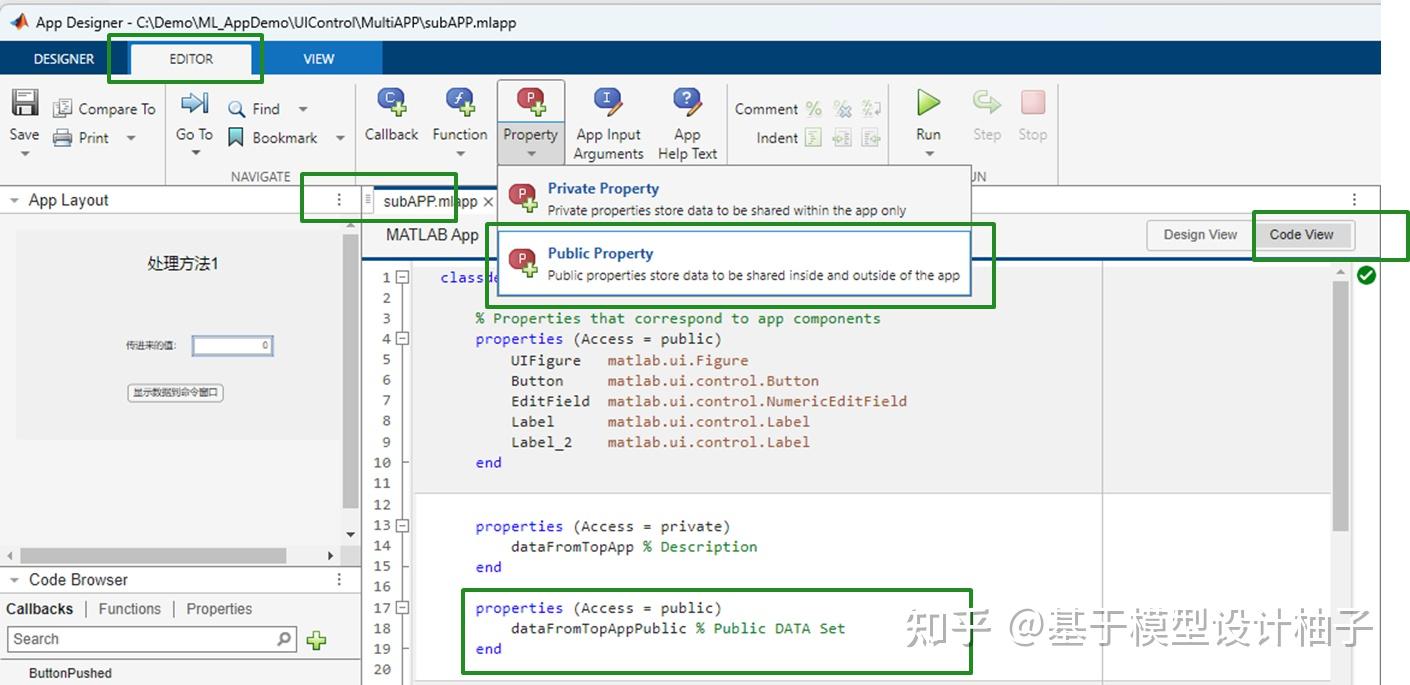Open Find with the magnifier icon
The image size is (1410, 685).
point(235,108)
